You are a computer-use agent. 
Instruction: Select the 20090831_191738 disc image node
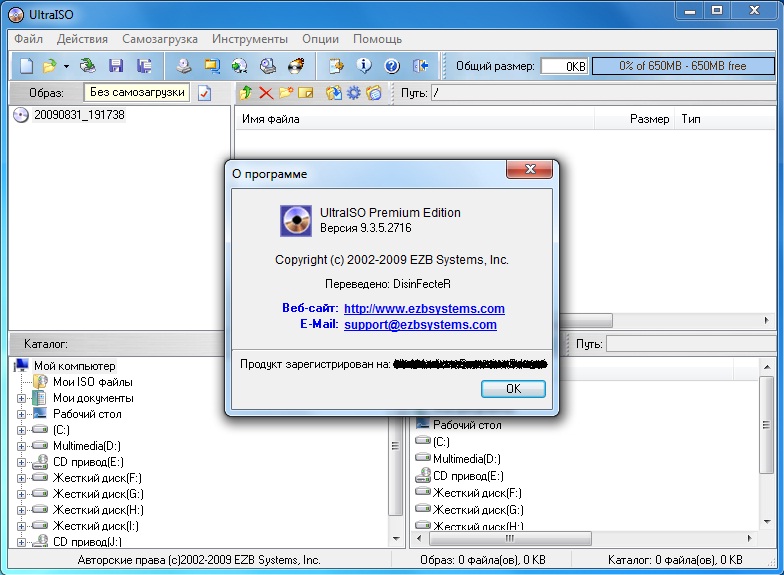[x=79, y=115]
